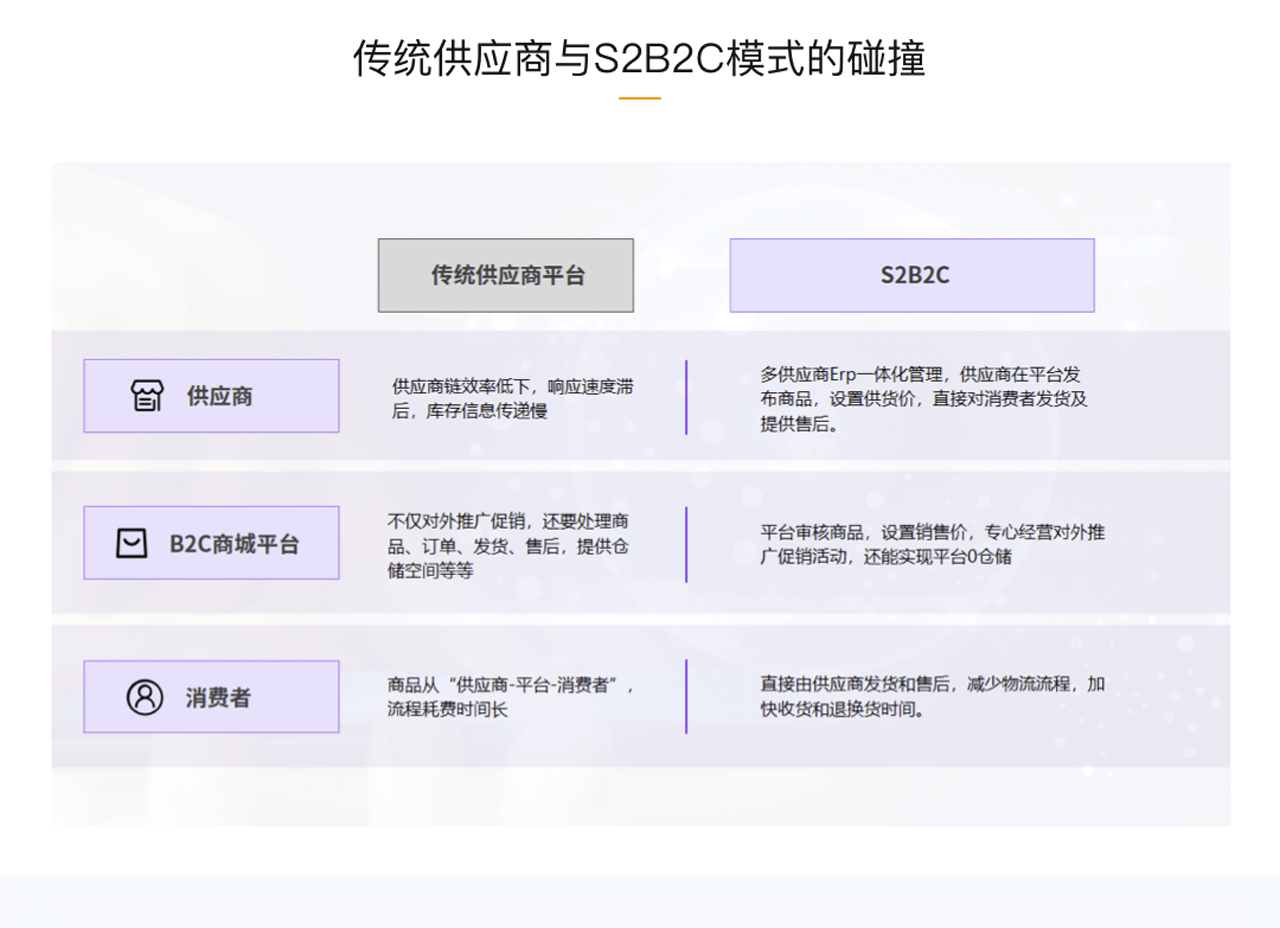
Task: Click the 供应商 row label text
Action: (x=220, y=396)
